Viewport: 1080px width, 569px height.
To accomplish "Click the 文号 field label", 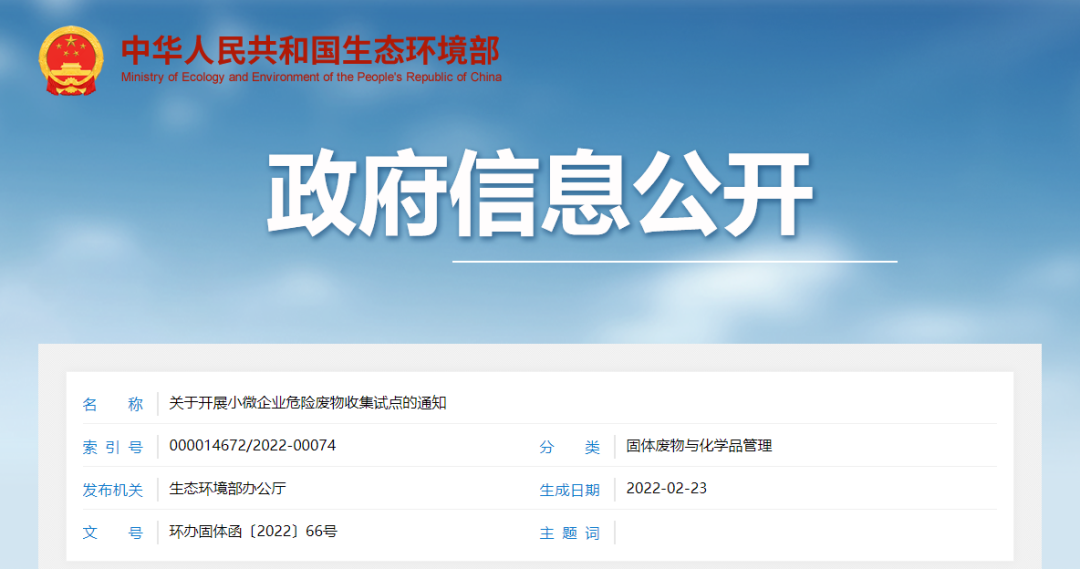I will (x=113, y=532).
